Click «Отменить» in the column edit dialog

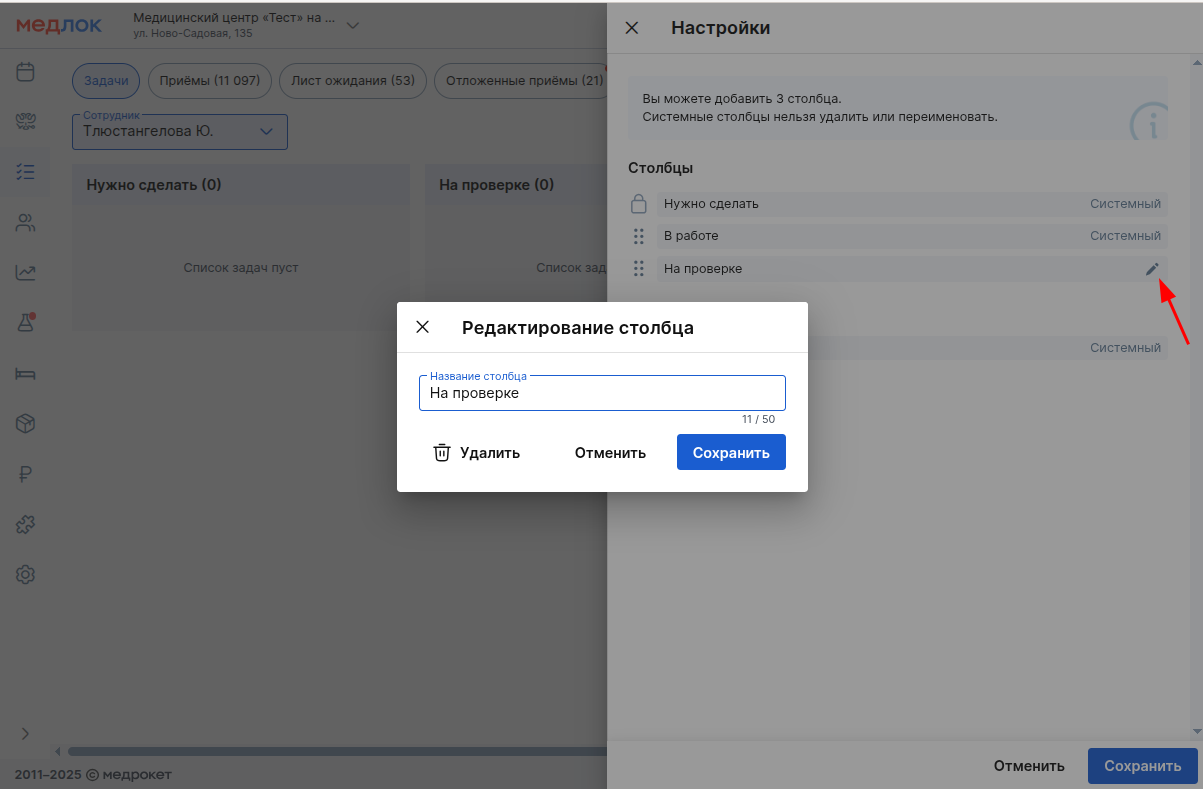click(610, 453)
